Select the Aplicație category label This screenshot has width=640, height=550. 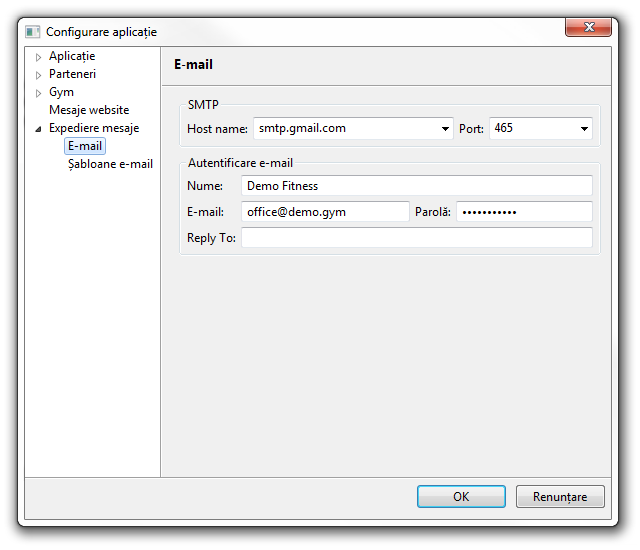[x=72, y=56]
